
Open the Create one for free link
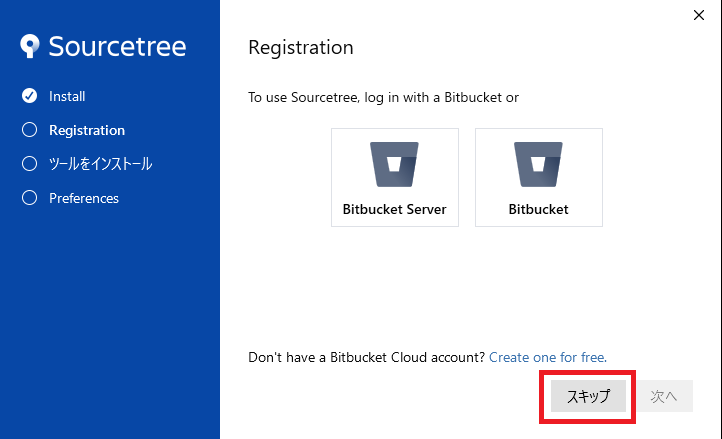548,357
